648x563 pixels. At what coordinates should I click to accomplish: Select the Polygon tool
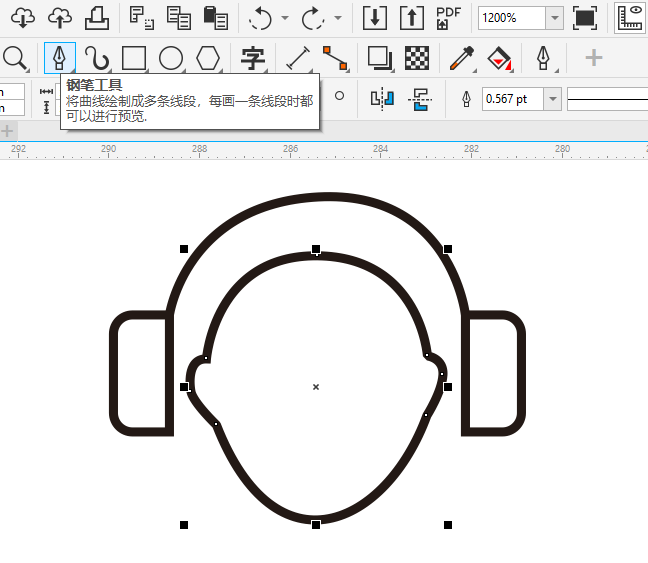208,58
